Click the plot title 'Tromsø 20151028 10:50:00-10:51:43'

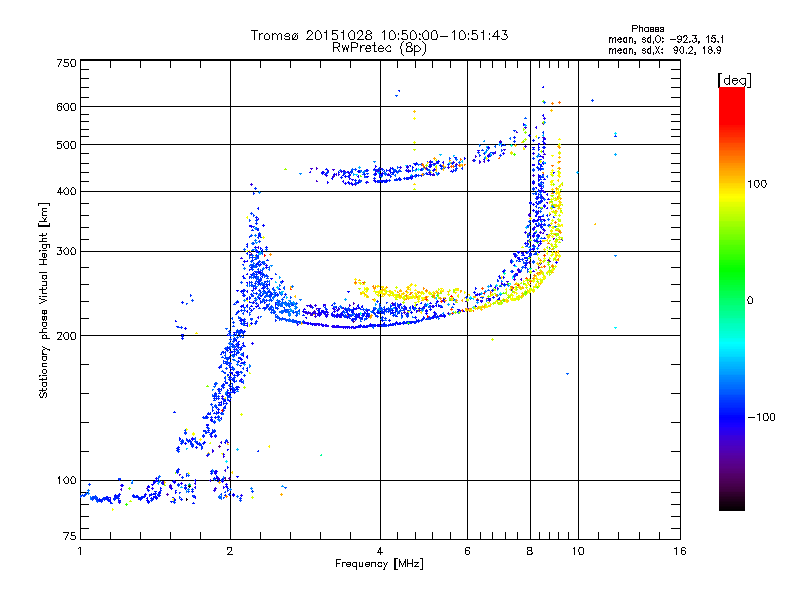click(379, 35)
